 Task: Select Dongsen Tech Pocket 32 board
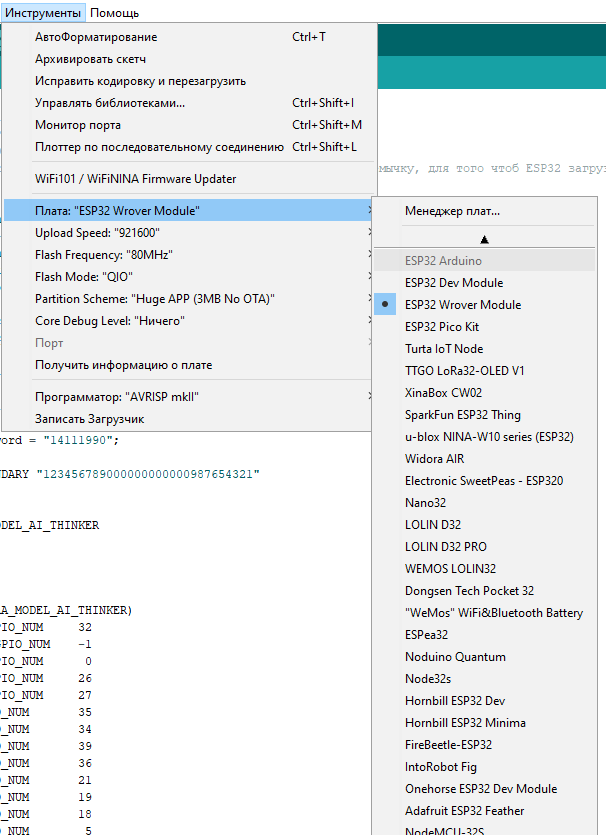485,591
